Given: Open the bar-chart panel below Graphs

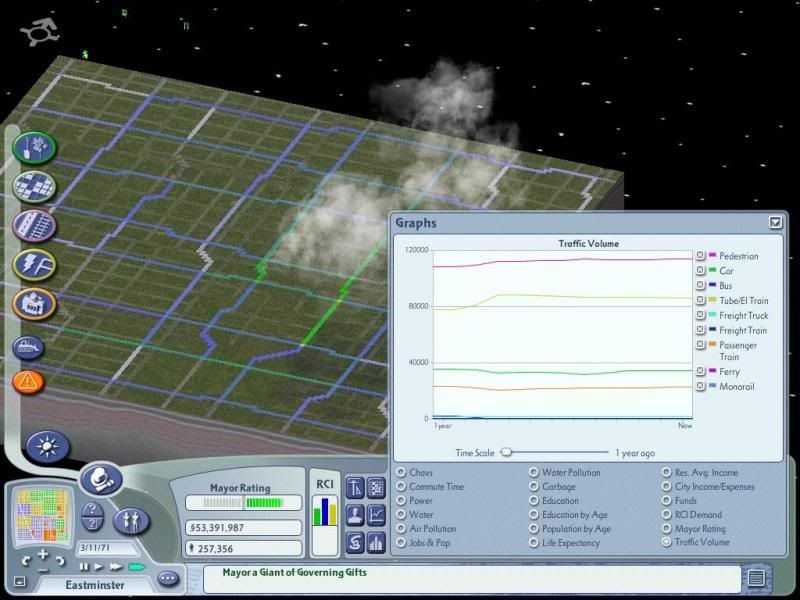Looking at the screenshot, I should [x=376, y=542].
